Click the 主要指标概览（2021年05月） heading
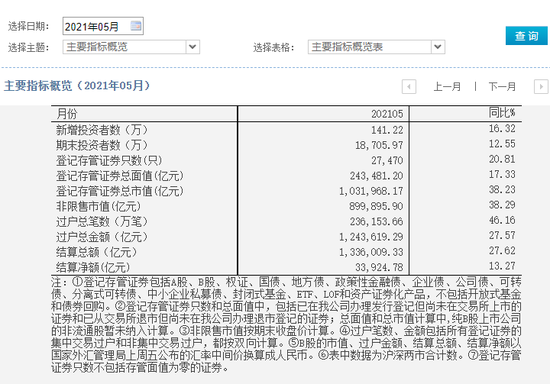 [77, 86]
